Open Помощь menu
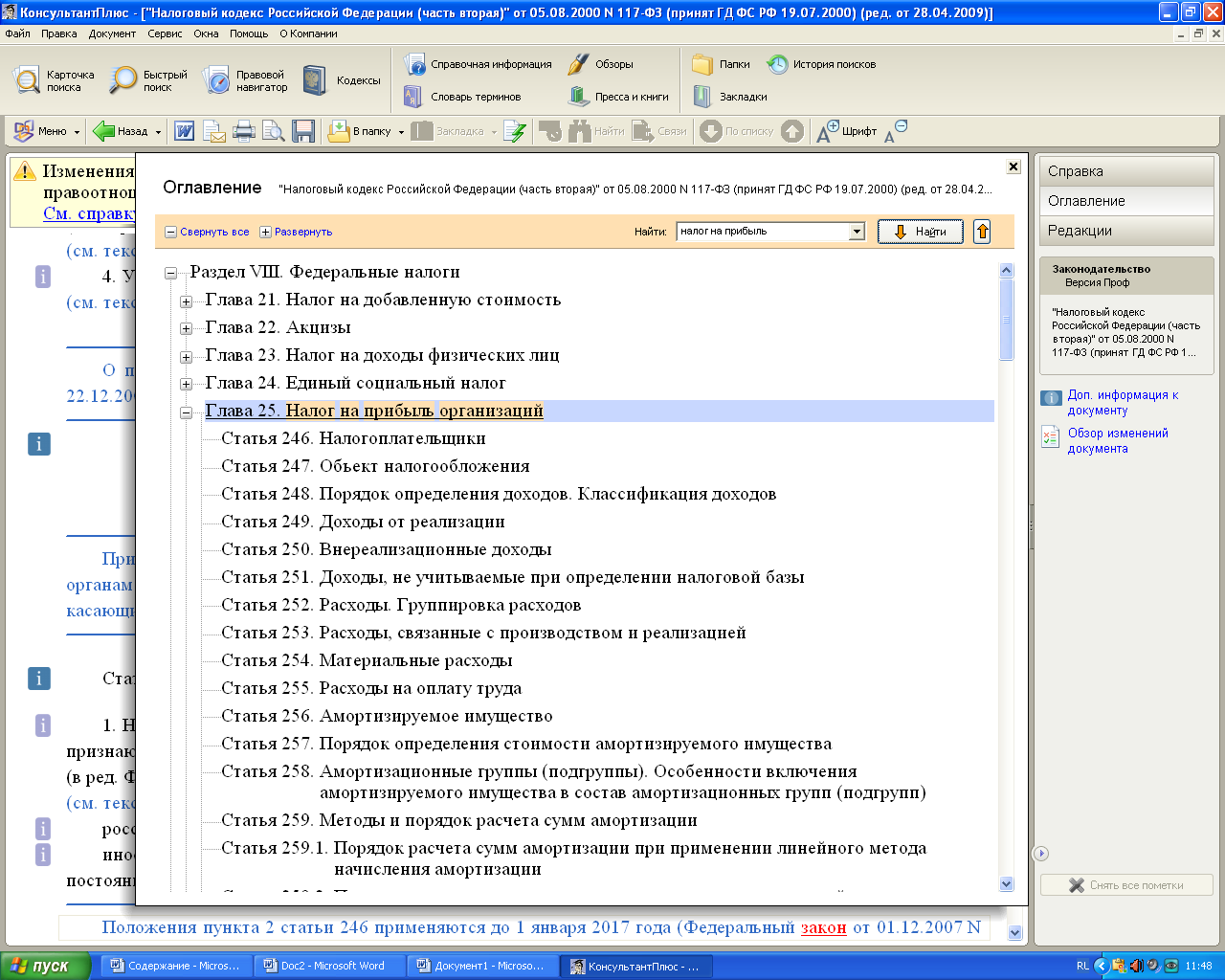Viewport: 1225px width, 980px height. coord(249,33)
